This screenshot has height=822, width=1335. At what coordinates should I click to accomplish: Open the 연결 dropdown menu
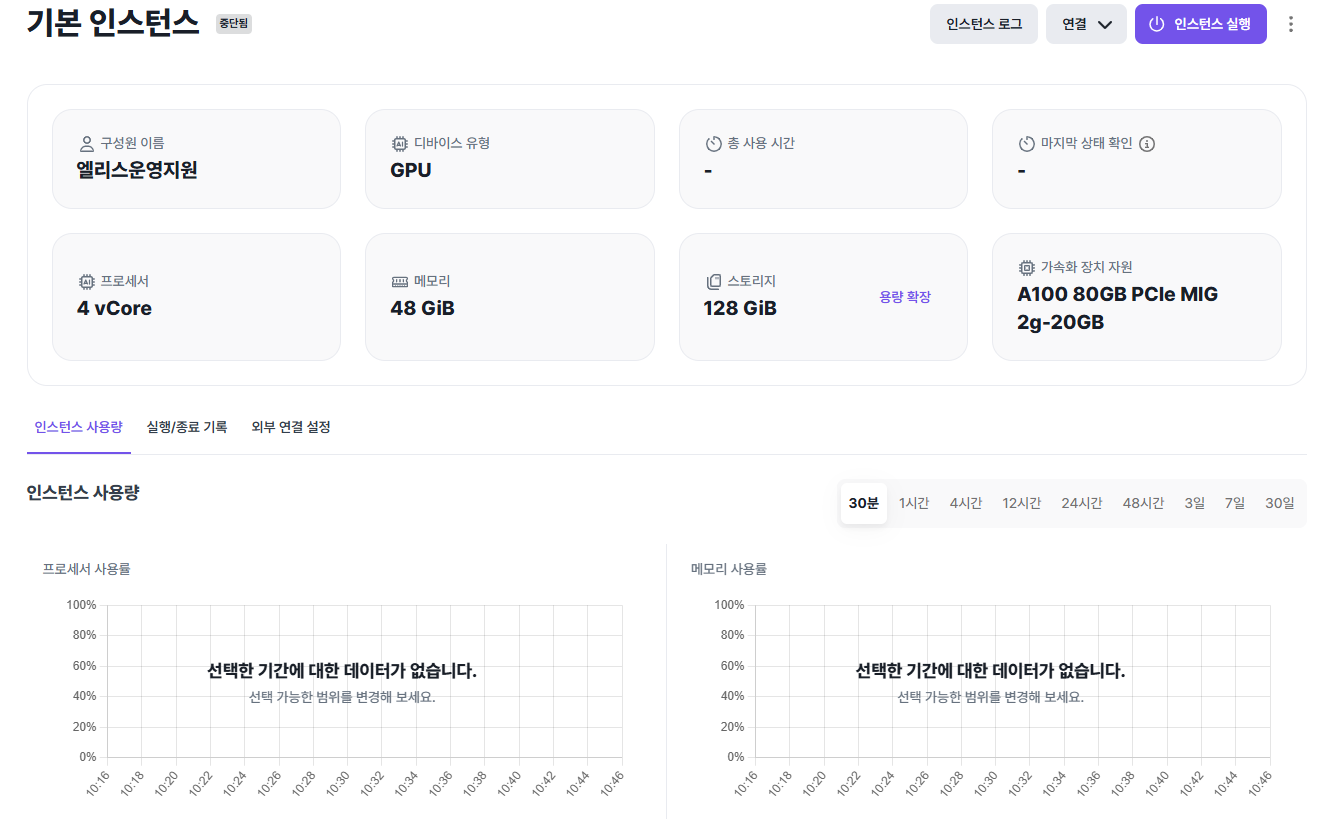(1086, 24)
